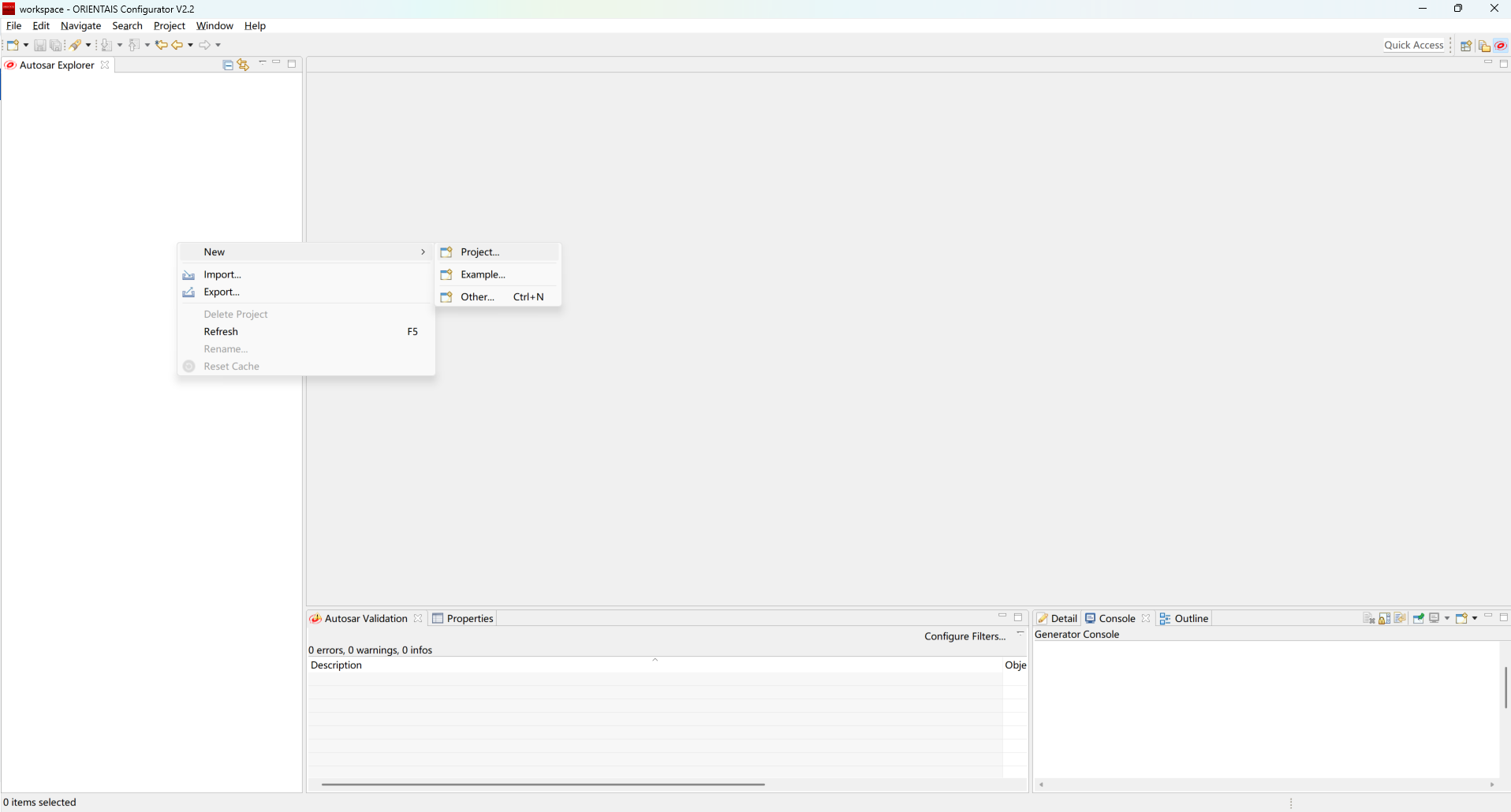Click the New wizard toolbar icon

coord(13,45)
